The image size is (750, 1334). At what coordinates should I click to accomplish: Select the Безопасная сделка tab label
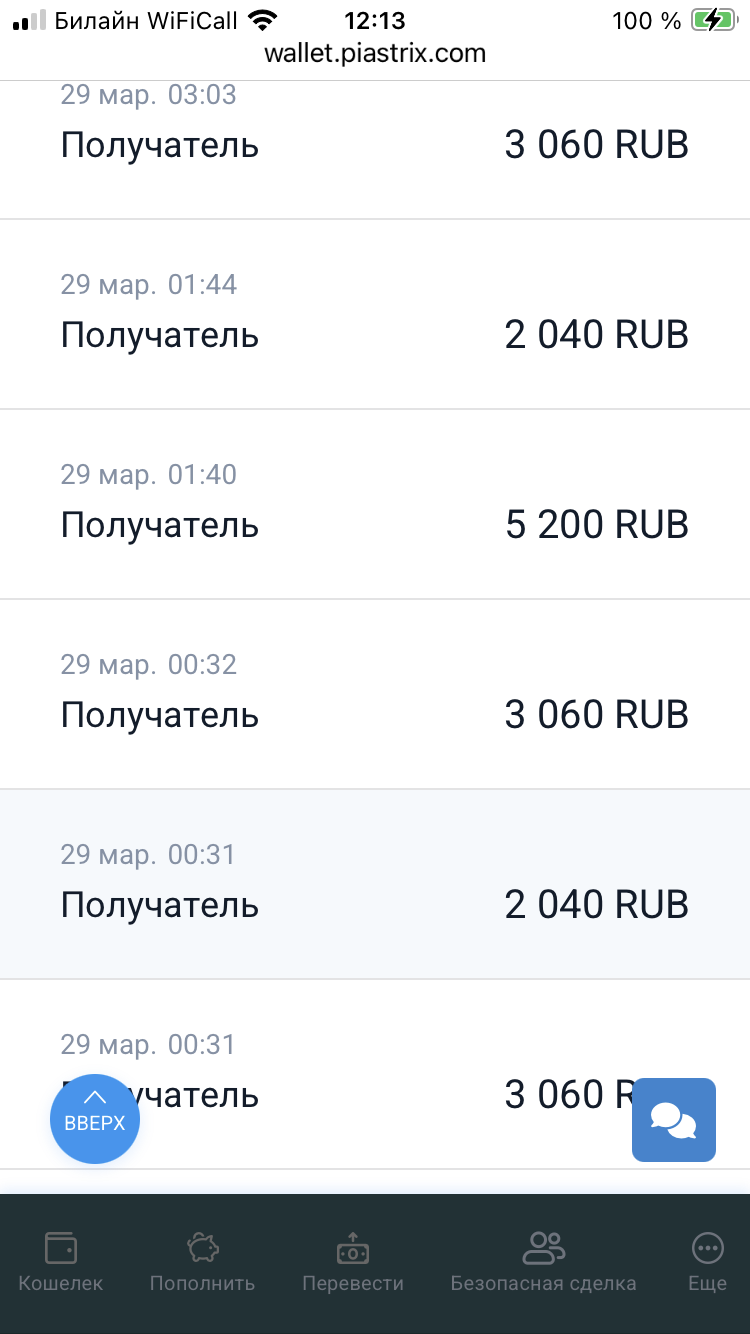(x=543, y=1283)
